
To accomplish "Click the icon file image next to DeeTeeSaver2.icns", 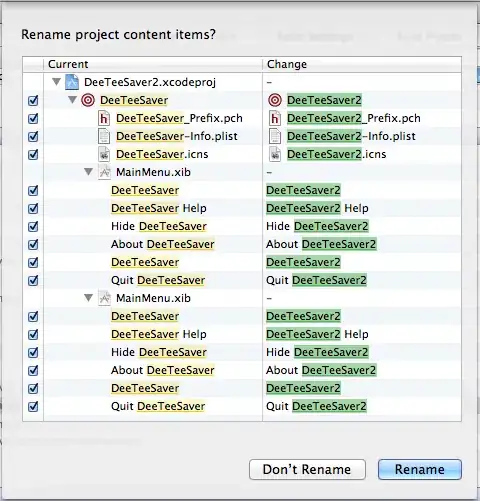I will [275, 154].
